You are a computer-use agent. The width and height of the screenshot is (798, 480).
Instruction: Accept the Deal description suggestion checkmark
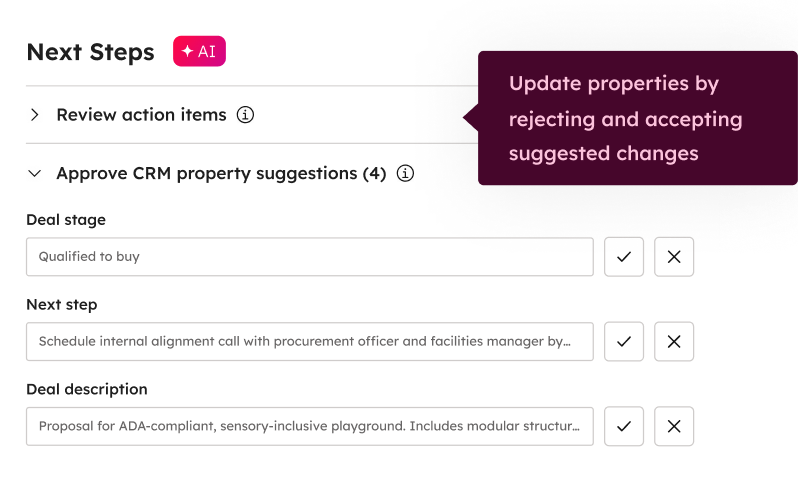pyautogui.click(x=624, y=426)
